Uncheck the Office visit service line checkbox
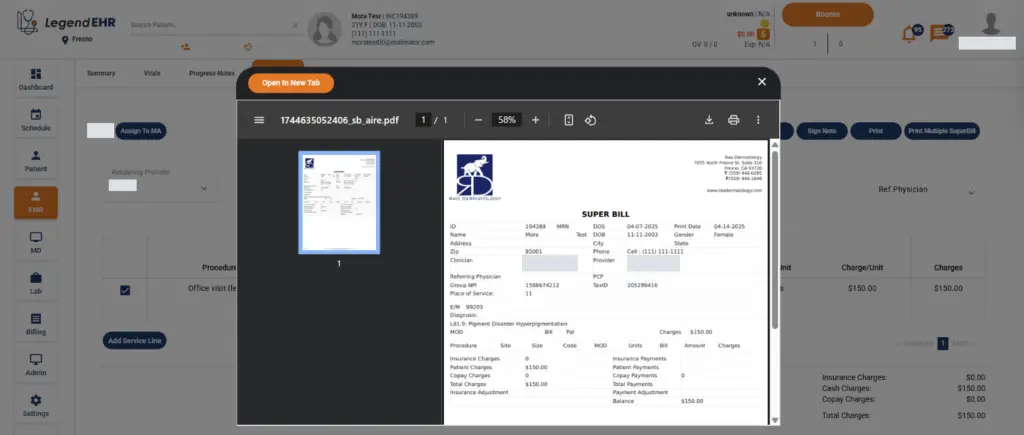The height and width of the screenshot is (435, 1024). pyautogui.click(x=125, y=290)
